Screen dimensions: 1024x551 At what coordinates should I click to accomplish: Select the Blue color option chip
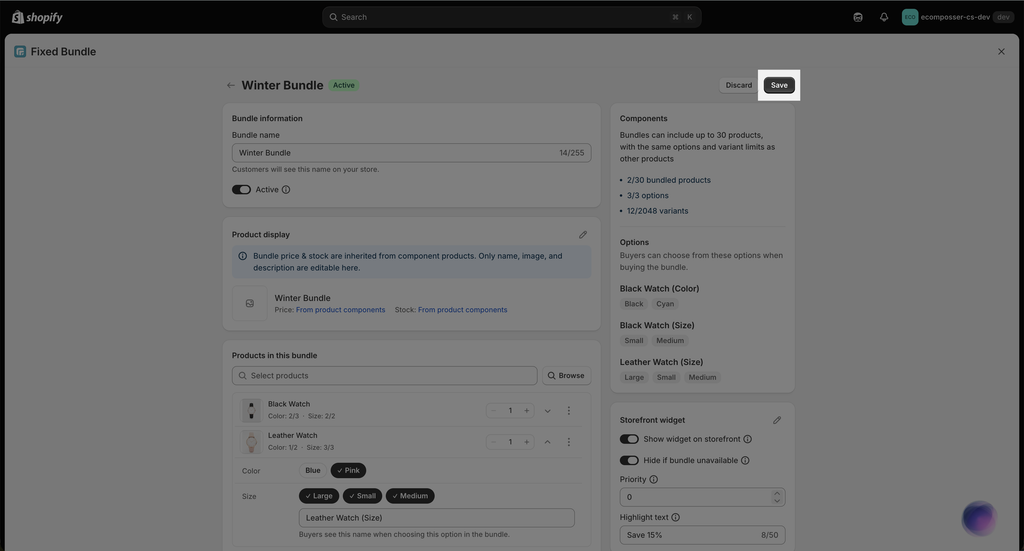(x=313, y=471)
